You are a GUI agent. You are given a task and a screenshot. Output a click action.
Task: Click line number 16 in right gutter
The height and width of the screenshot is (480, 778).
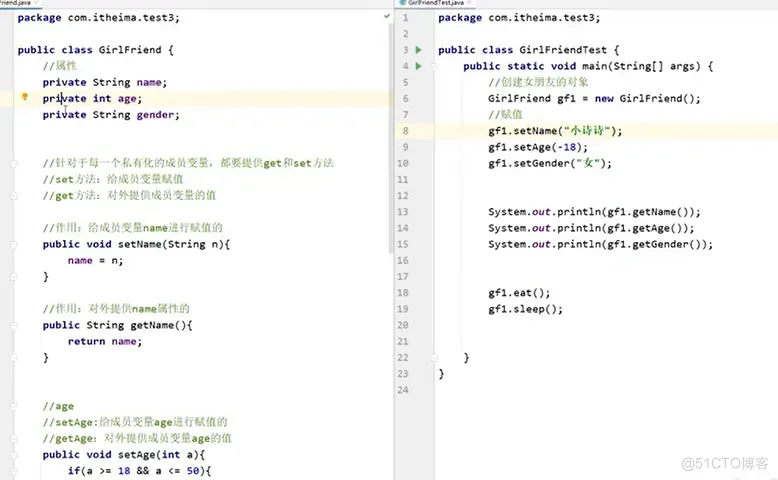pyautogui.click(x=403, y=261)
